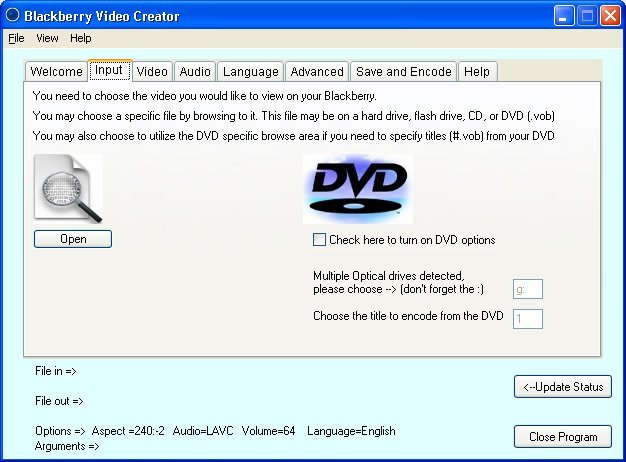This screenshot has width=626, height=462.
Task: Click the magnifying glass file browse icon
Action: 68,189
